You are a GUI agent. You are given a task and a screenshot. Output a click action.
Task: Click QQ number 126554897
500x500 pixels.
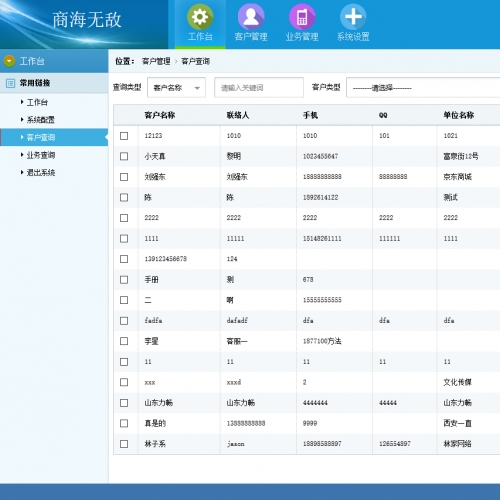point(395,444)
